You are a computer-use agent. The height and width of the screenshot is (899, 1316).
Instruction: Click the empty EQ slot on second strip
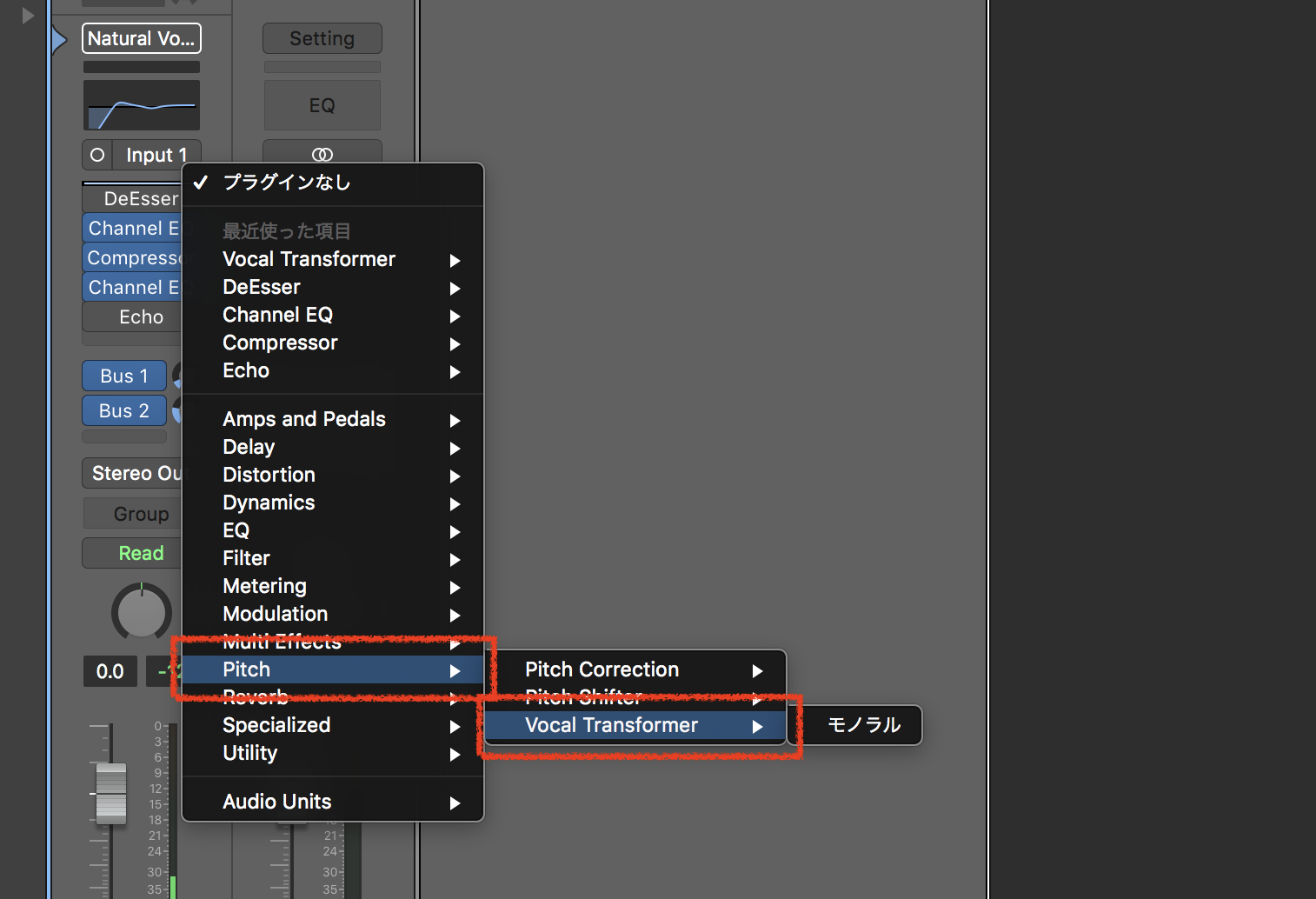[x=322, y=105]
